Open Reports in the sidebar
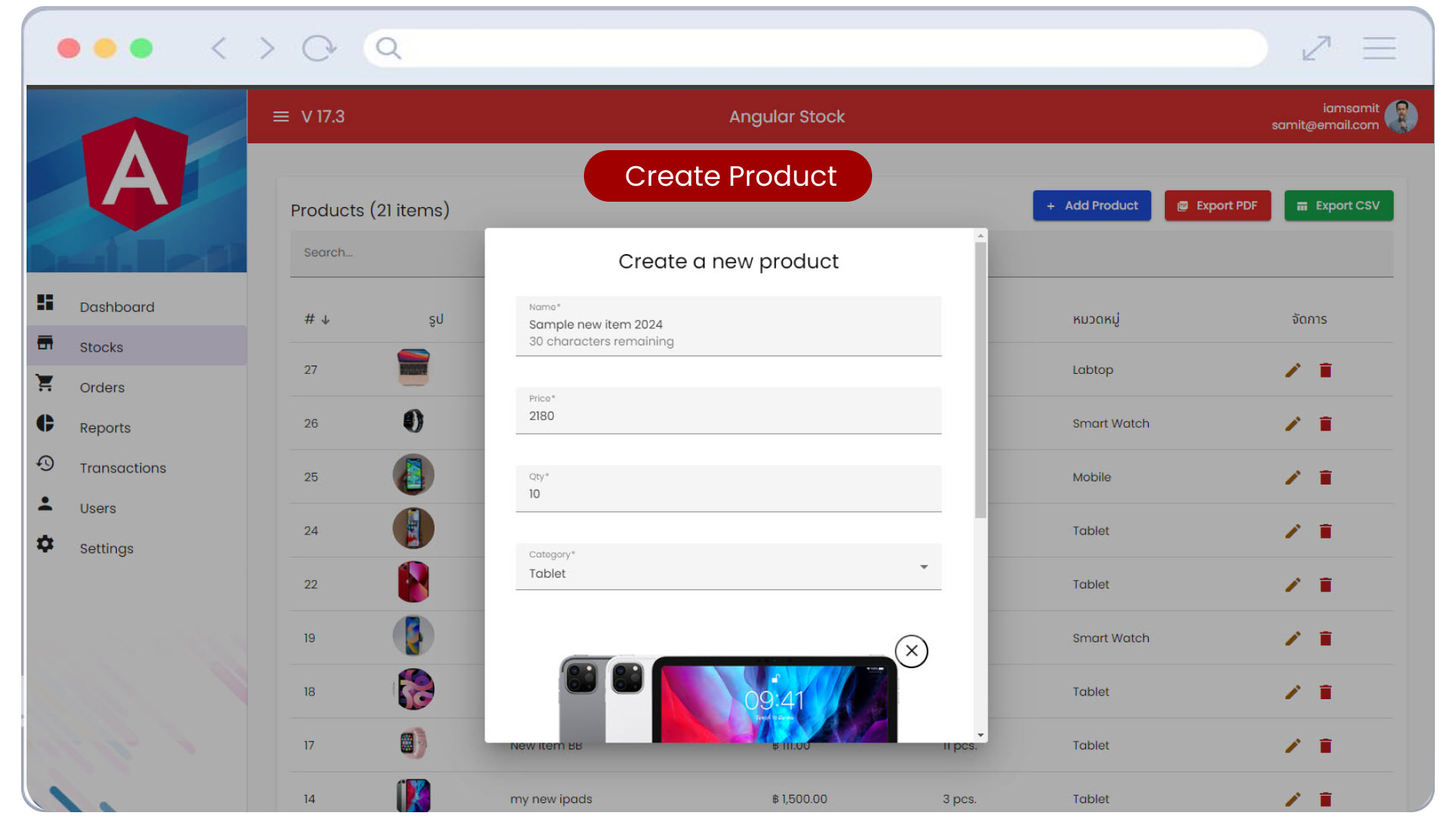1456x819 pixels. click(136, 427)
